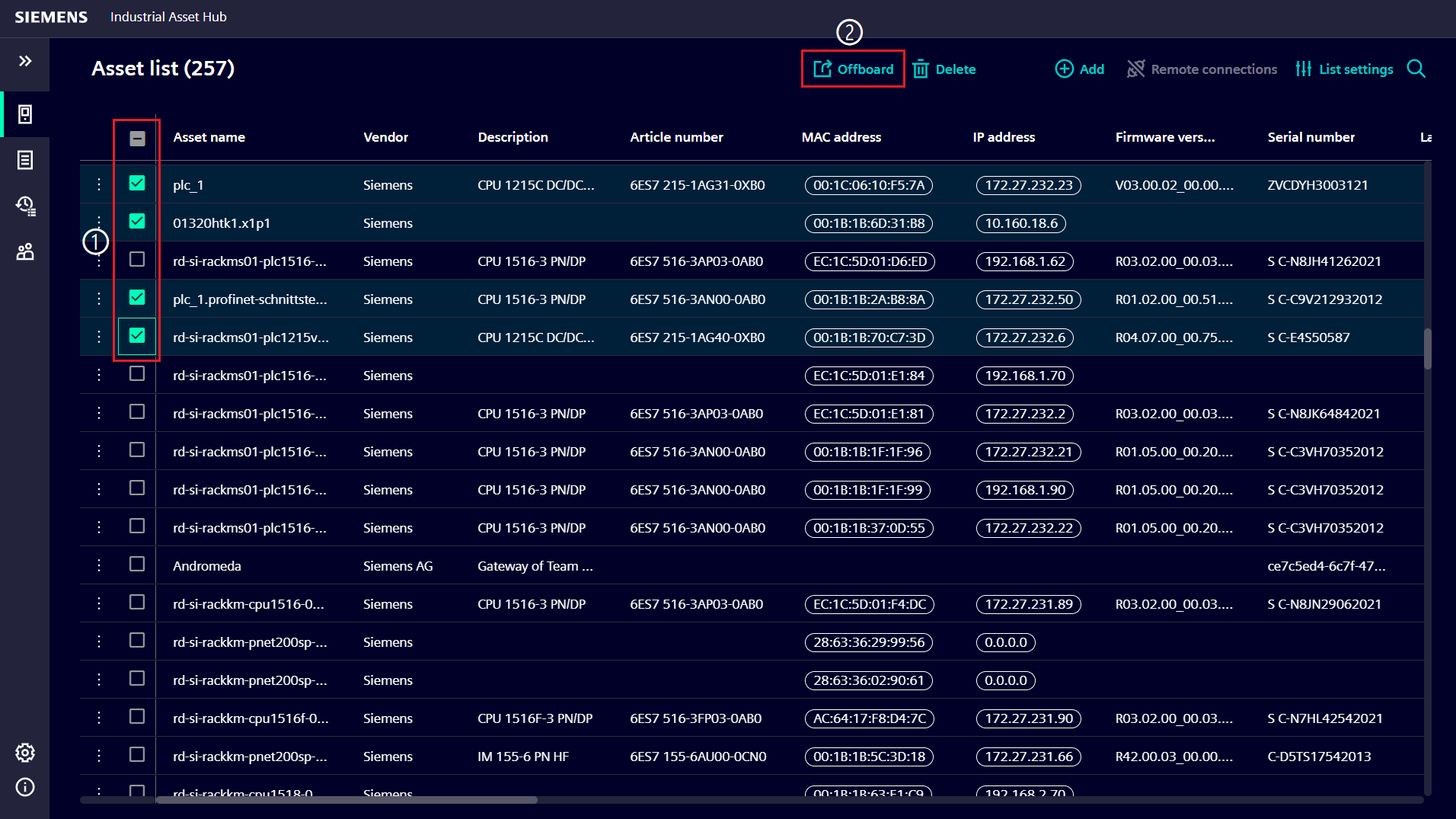Open Remote connections
Screen dimensions: 1456x819
tap(1202, 69)
